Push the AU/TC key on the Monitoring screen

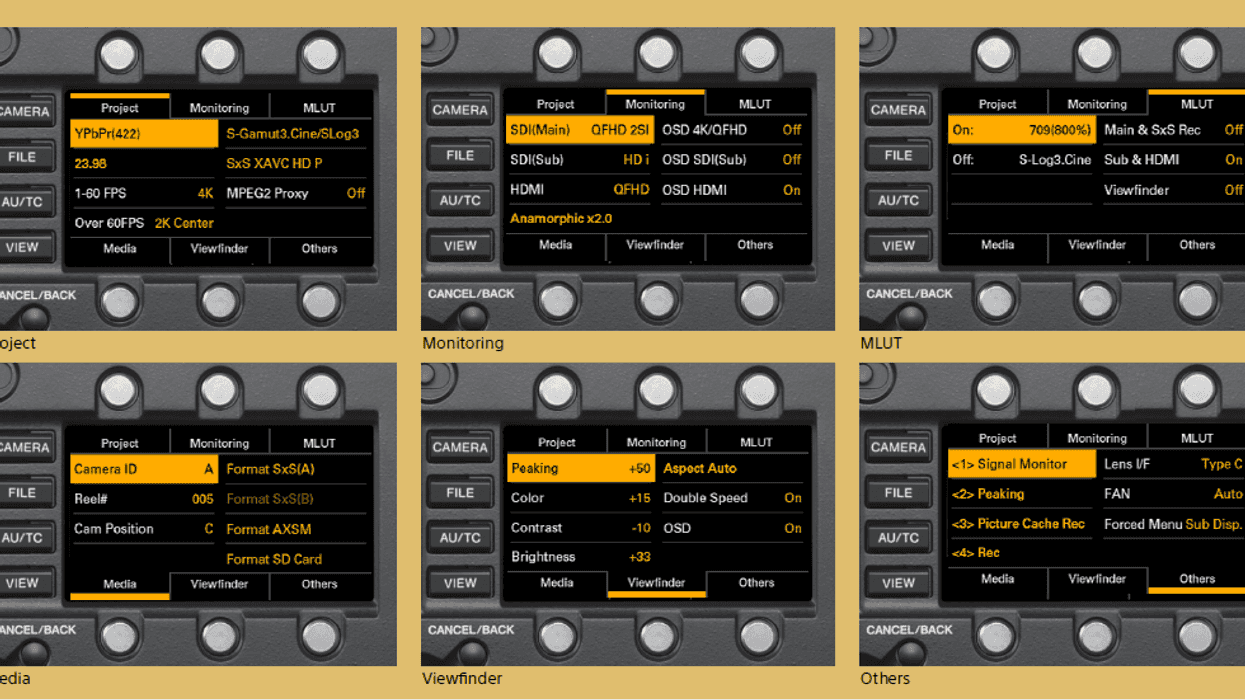click(460, 200)
